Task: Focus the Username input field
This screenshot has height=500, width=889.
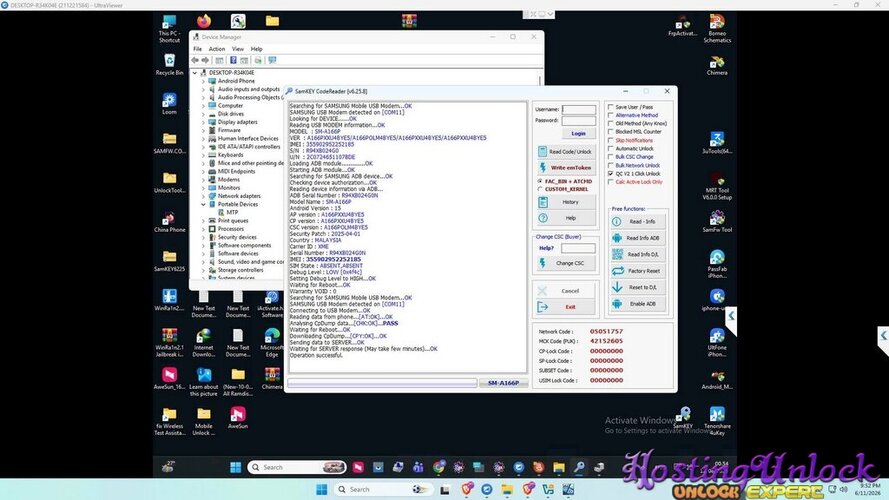Action: [579, 109]
